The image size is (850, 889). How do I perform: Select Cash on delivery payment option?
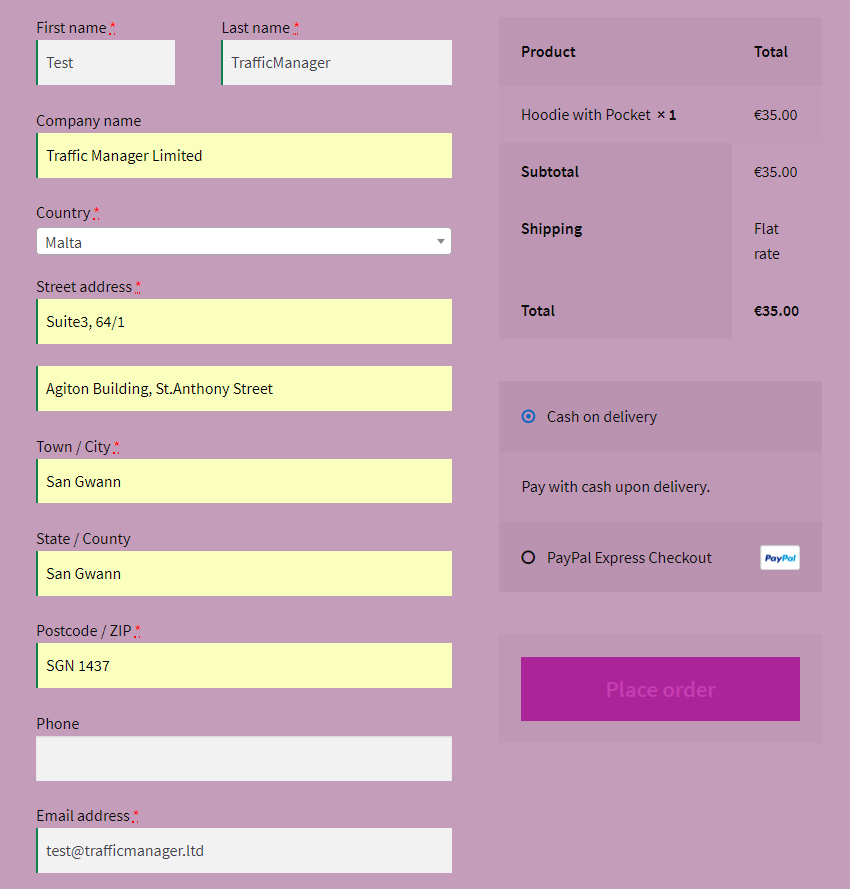pos(528,417)
